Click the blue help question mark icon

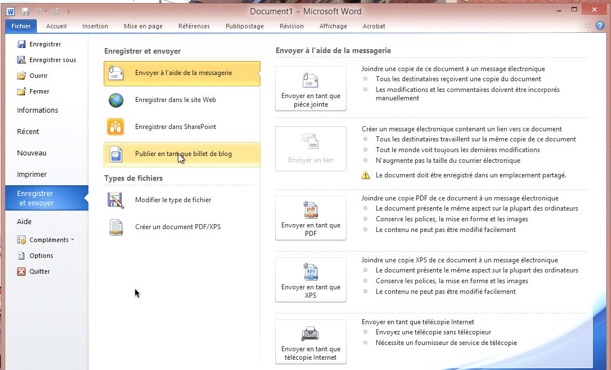point(600,26)
